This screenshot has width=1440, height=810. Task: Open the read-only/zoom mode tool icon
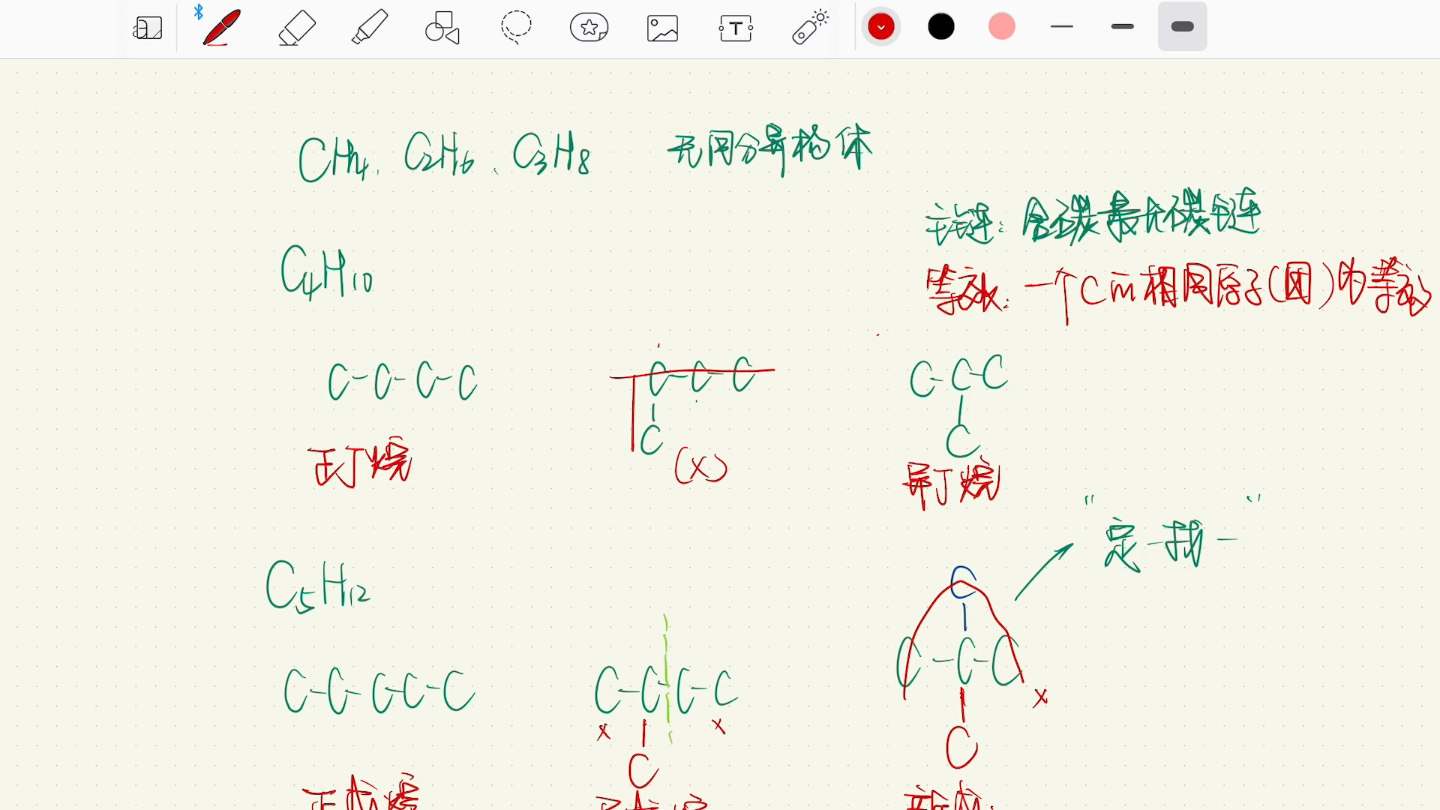click(x=147, y=28)
